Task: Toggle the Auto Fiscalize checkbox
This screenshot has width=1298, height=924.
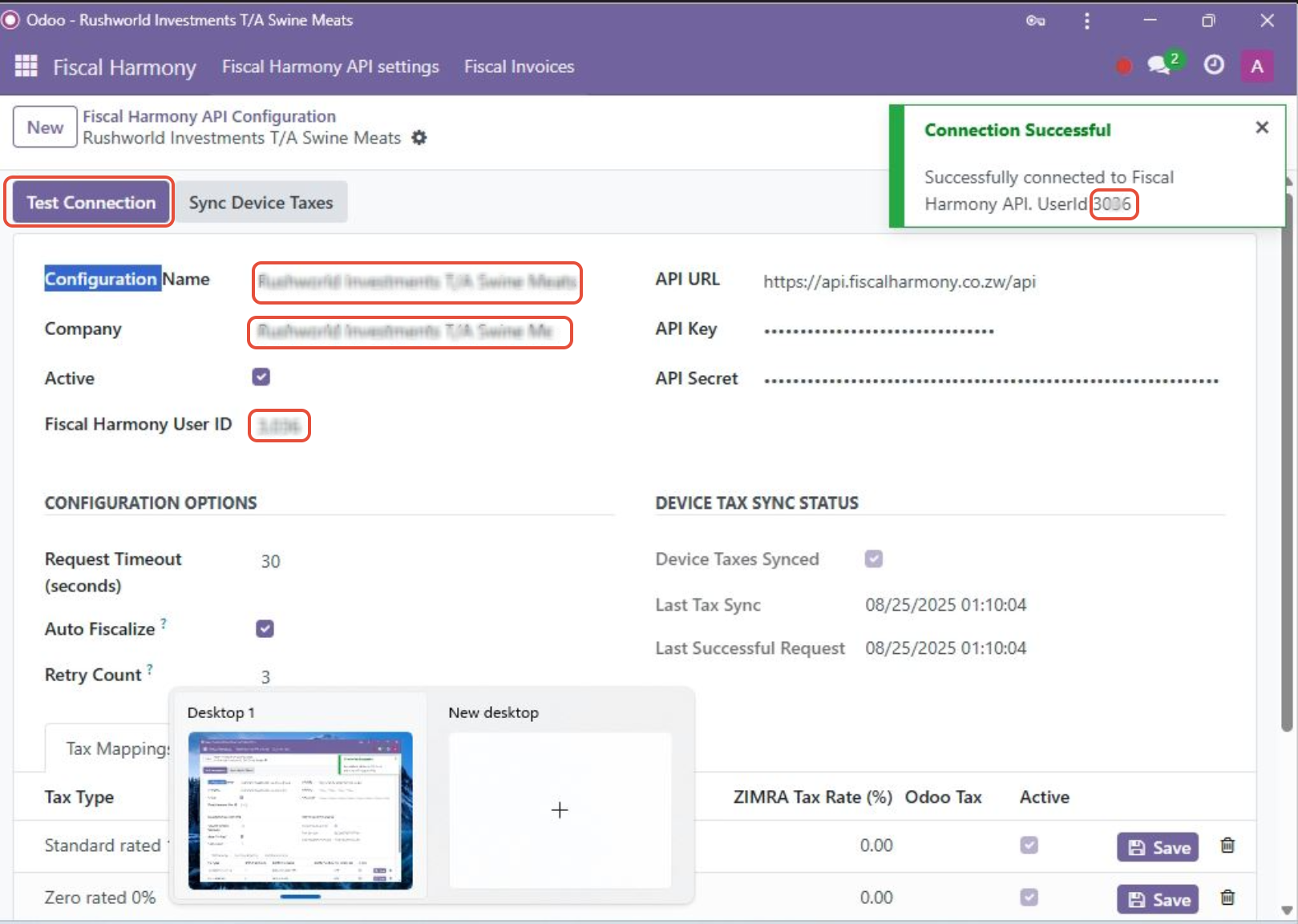Action: (x=265, y=628)
